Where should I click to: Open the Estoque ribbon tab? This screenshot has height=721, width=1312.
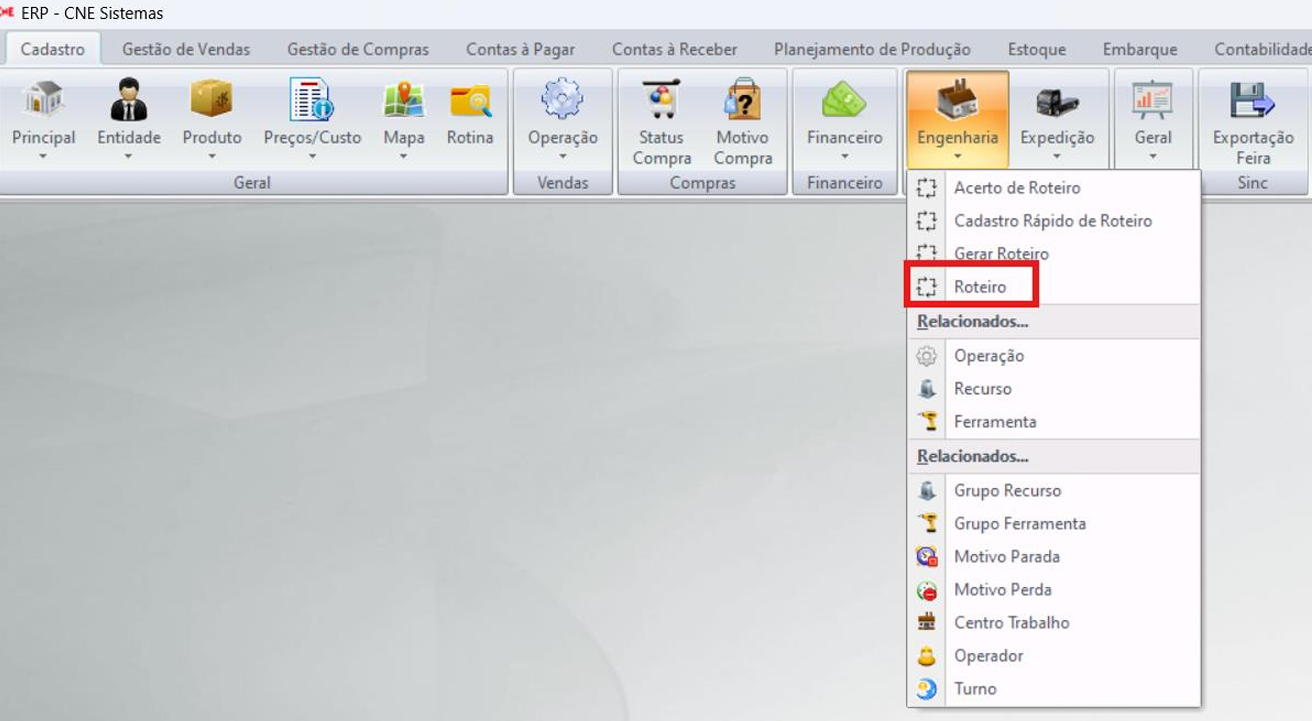1036,49
